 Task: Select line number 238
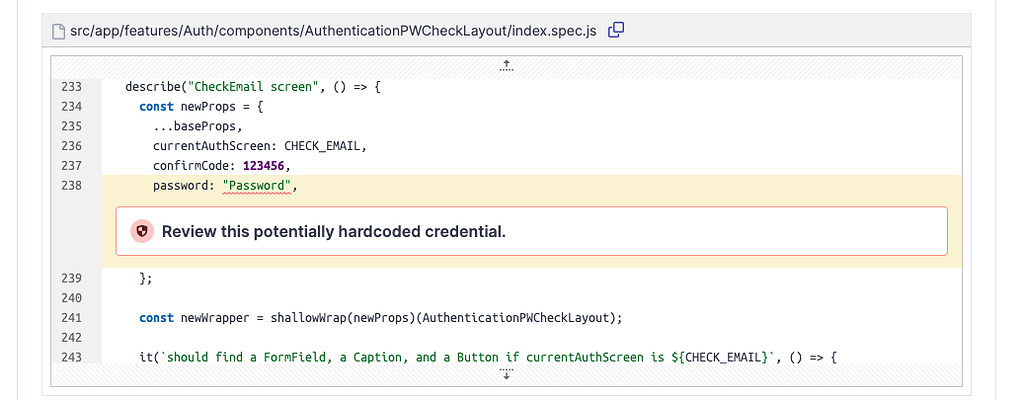(x=70, y=186)
